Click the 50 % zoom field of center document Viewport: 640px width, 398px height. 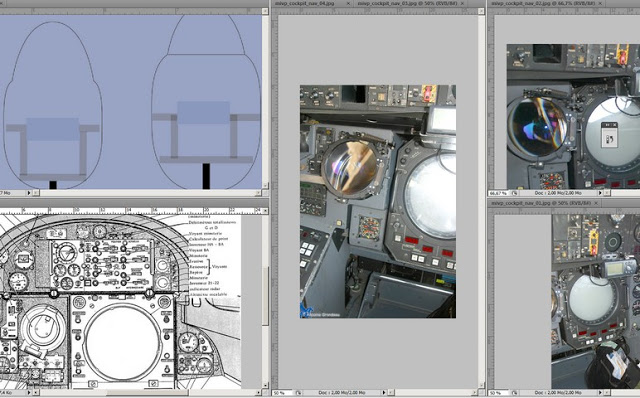282,393
